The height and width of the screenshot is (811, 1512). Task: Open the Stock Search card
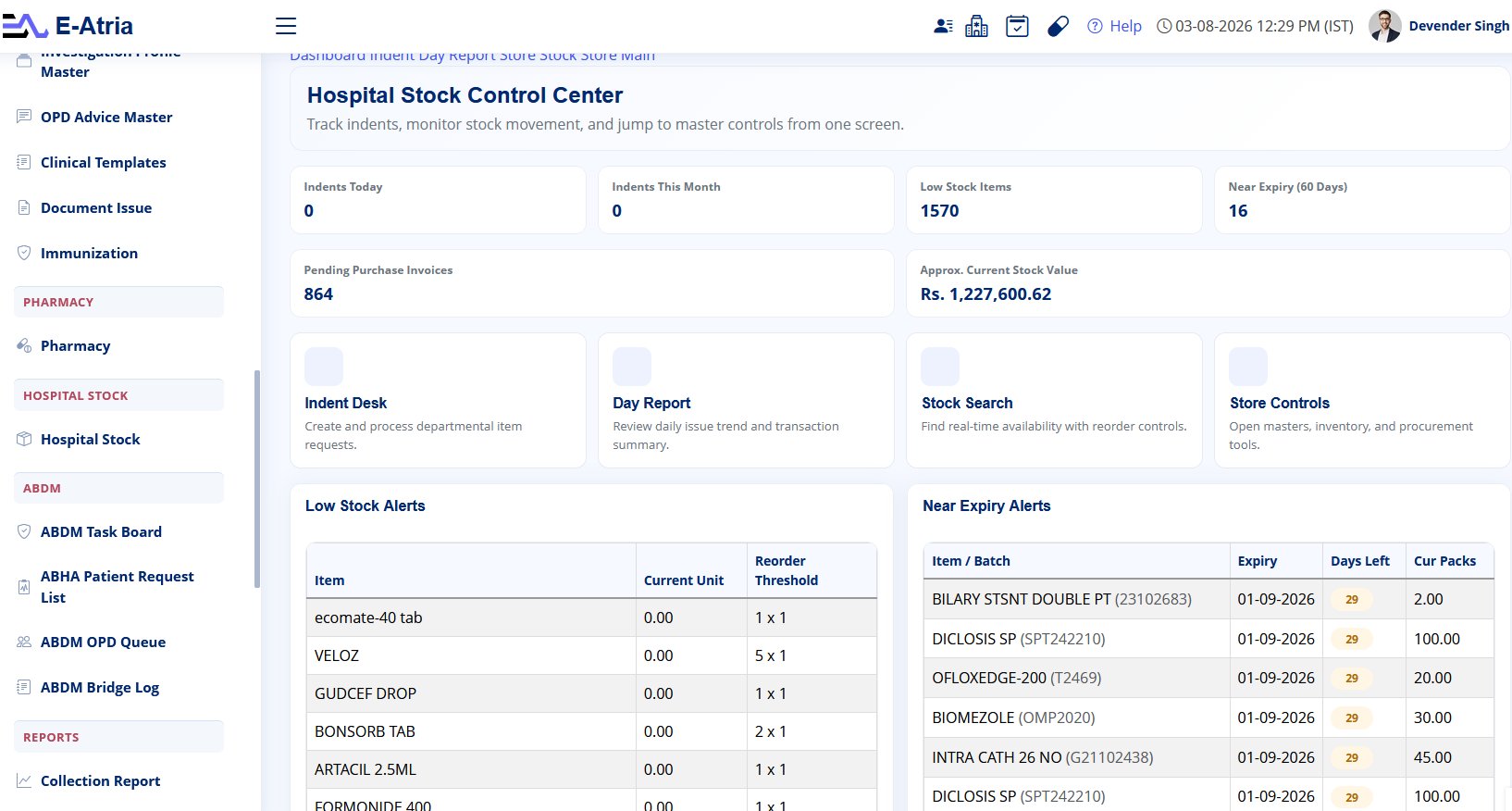(x=1054, y=400)
